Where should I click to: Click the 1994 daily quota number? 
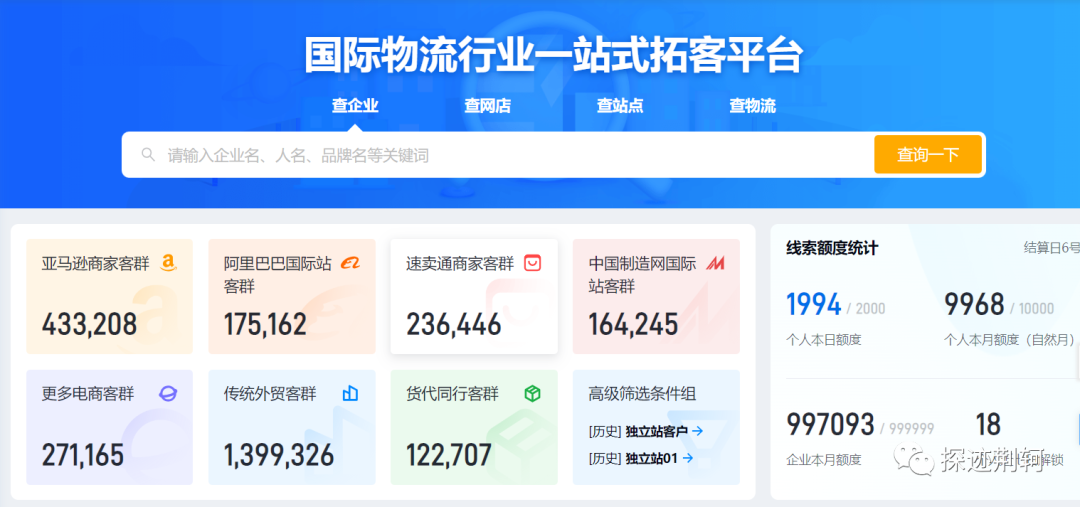click(x=814, y=304)
